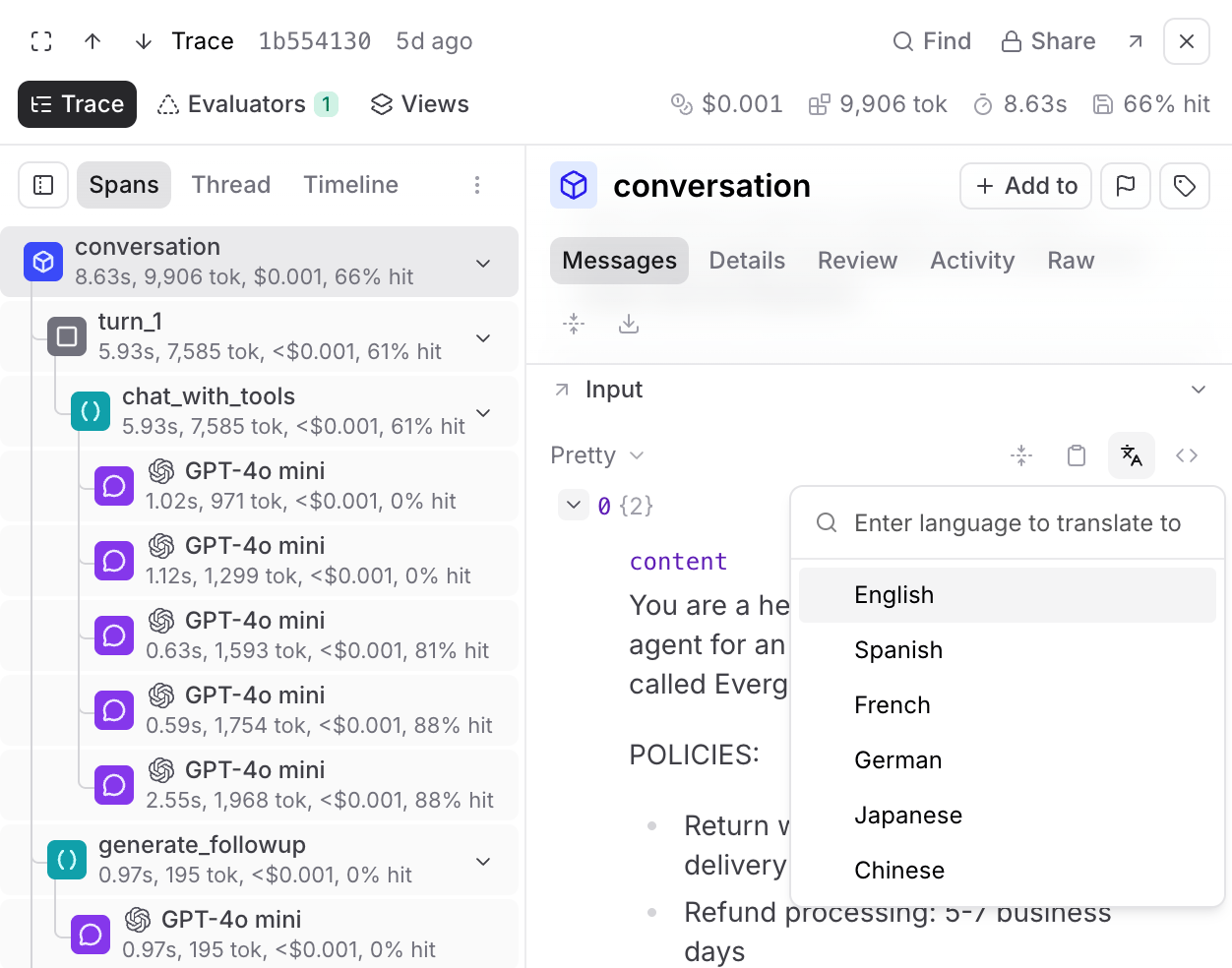Viewport: 1232px width, 968px height.
Task: Click the 9,906 tok stat
Action: (878, 104)
